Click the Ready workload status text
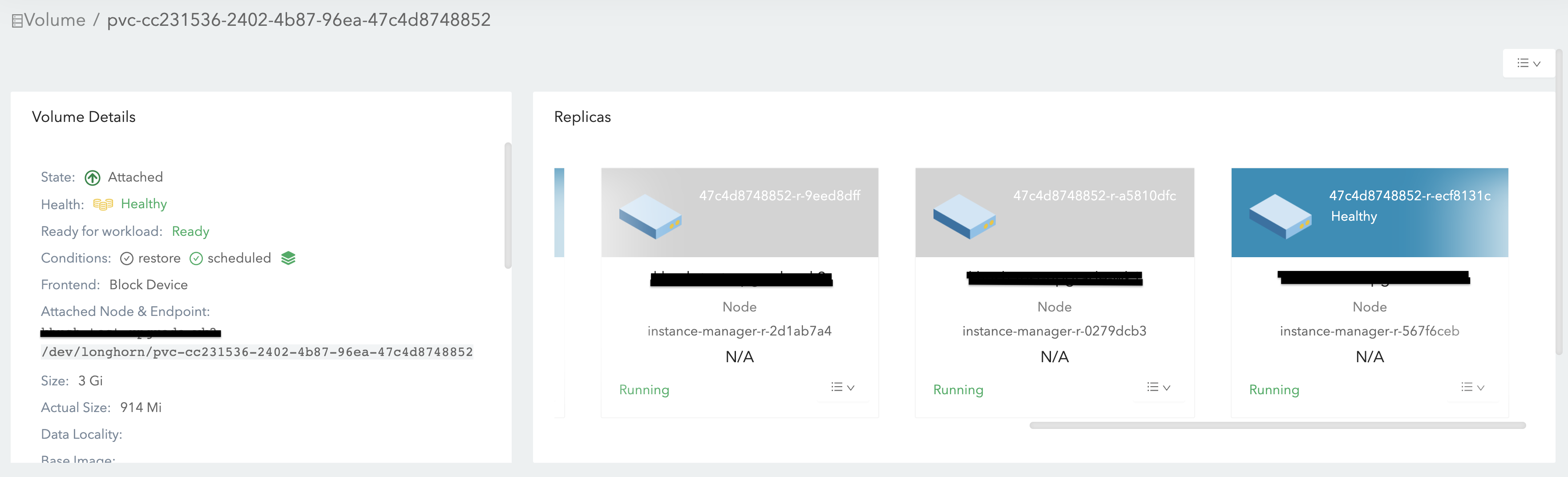The height and width of the screenshot is (477, 1568). [190, 231]
